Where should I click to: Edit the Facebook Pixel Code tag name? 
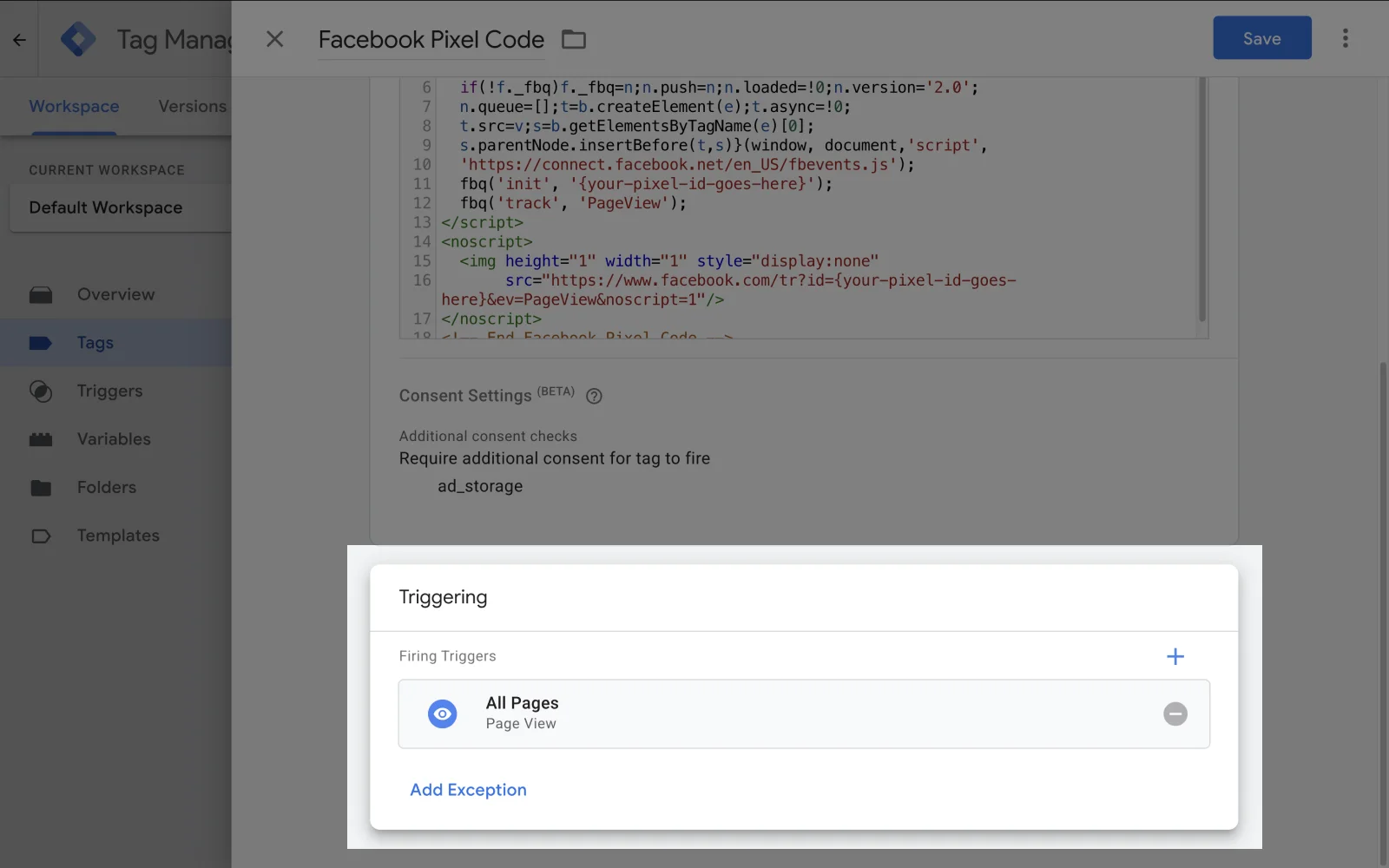point(431,40)
